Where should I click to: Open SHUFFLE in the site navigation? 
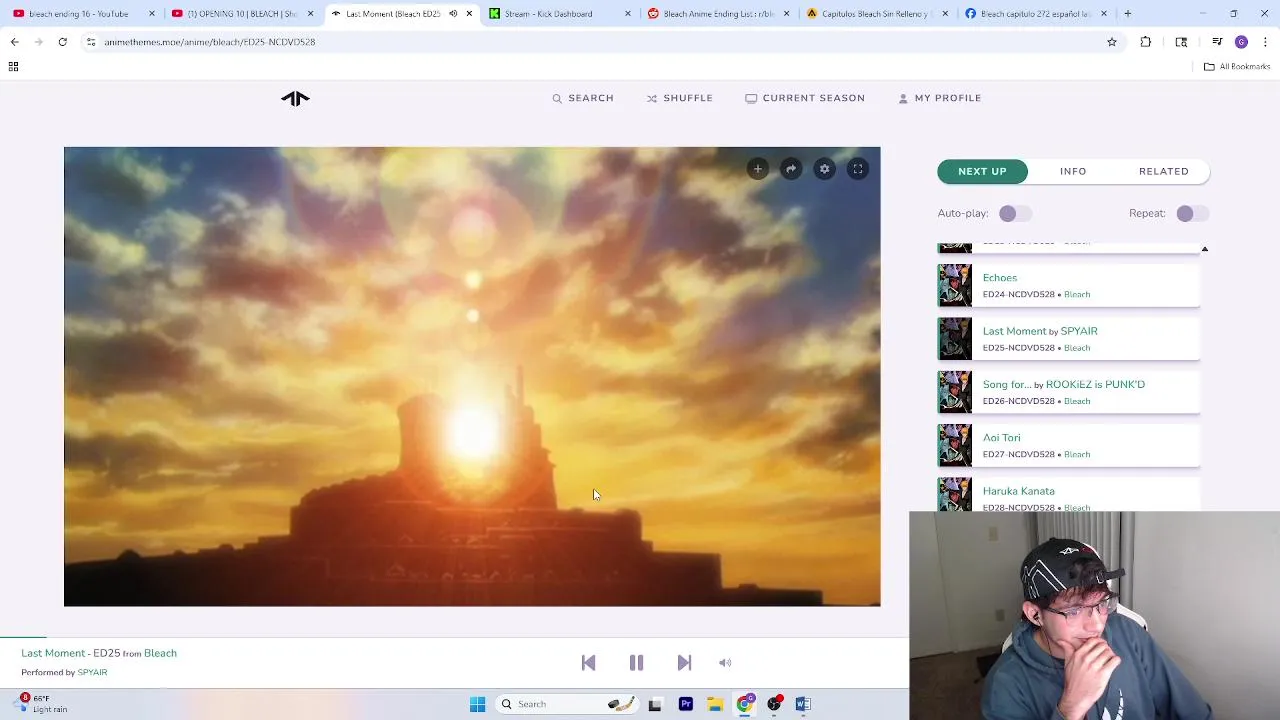click(679, 98)
